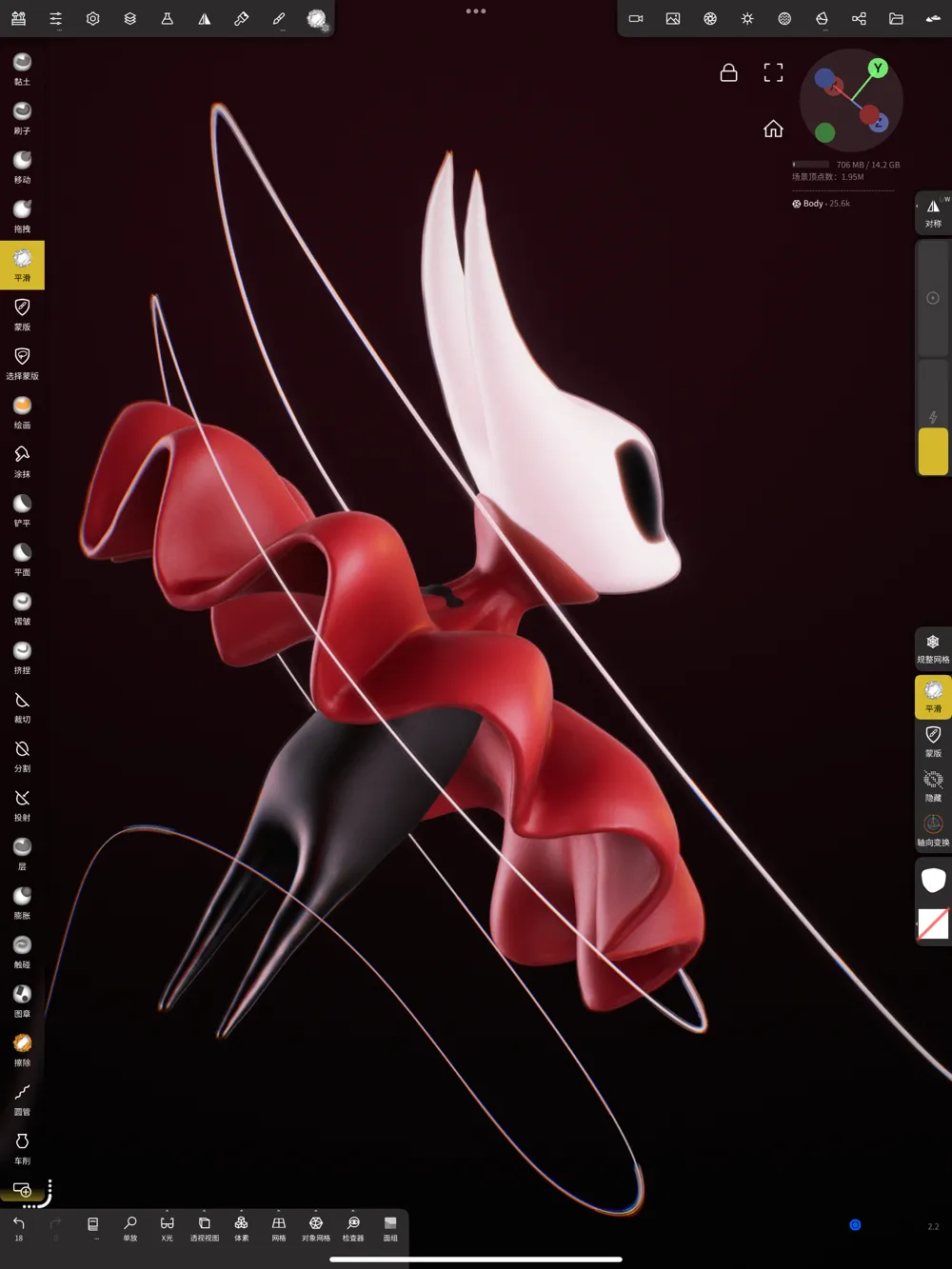Toggle 网格 (Grid) display
This screenshot has height=1269, width=952.
coord(279,1227)
